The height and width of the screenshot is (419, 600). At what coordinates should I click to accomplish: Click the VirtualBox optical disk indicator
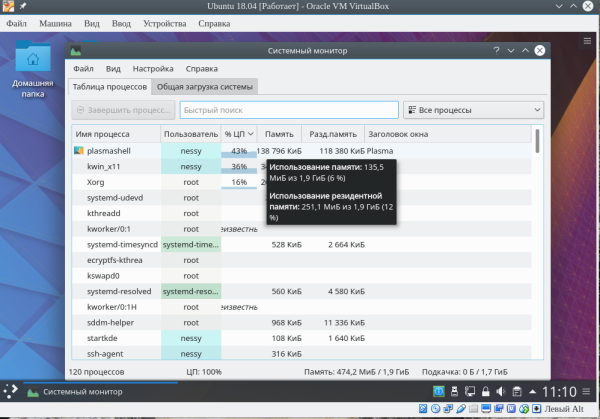435,409
